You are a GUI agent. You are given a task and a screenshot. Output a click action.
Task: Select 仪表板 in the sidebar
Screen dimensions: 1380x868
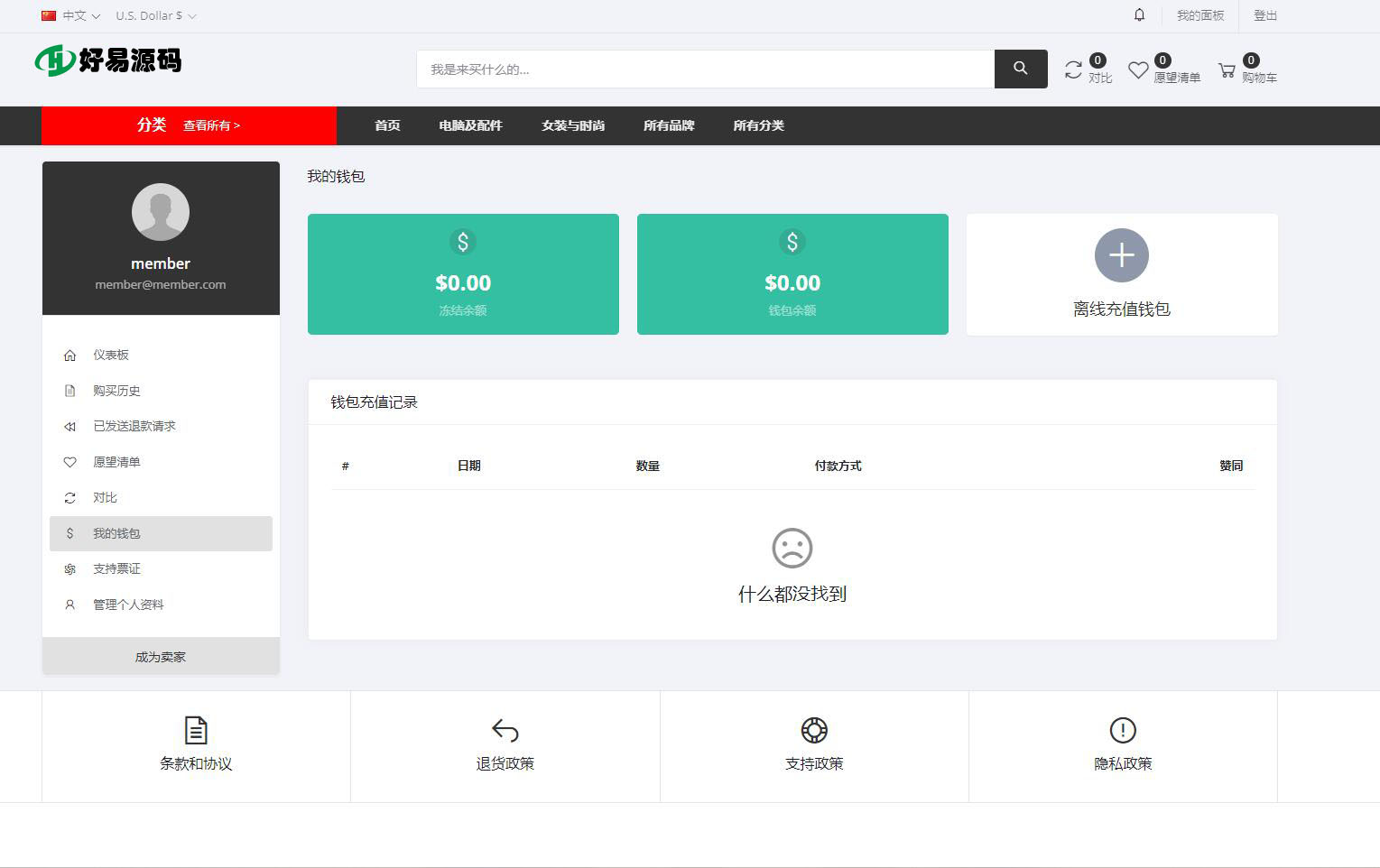point(161,356)
